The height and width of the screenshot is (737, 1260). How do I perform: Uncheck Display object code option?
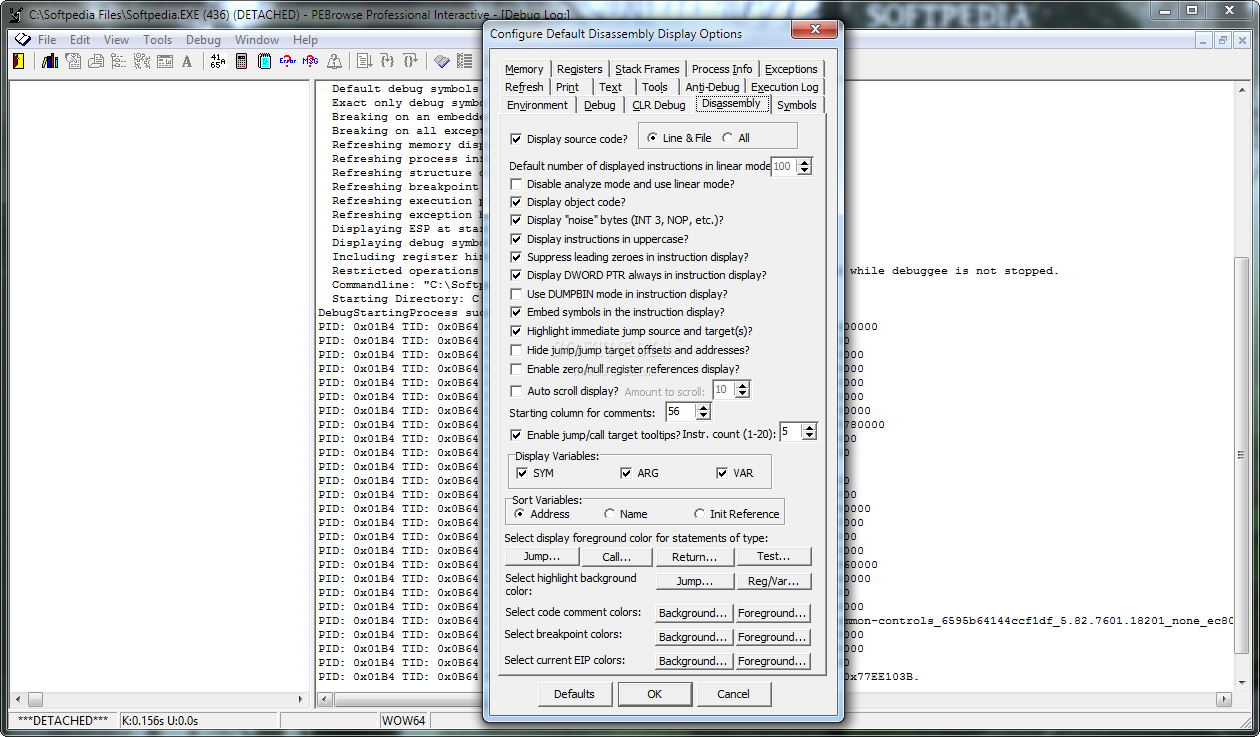(x=516, y=202)
